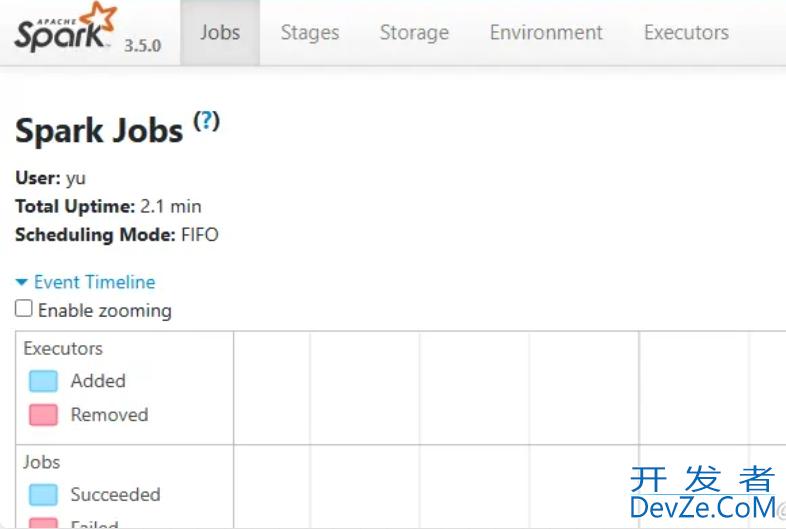View the Executors tab
The image size is (786, 529).
[x=686, y=33]
